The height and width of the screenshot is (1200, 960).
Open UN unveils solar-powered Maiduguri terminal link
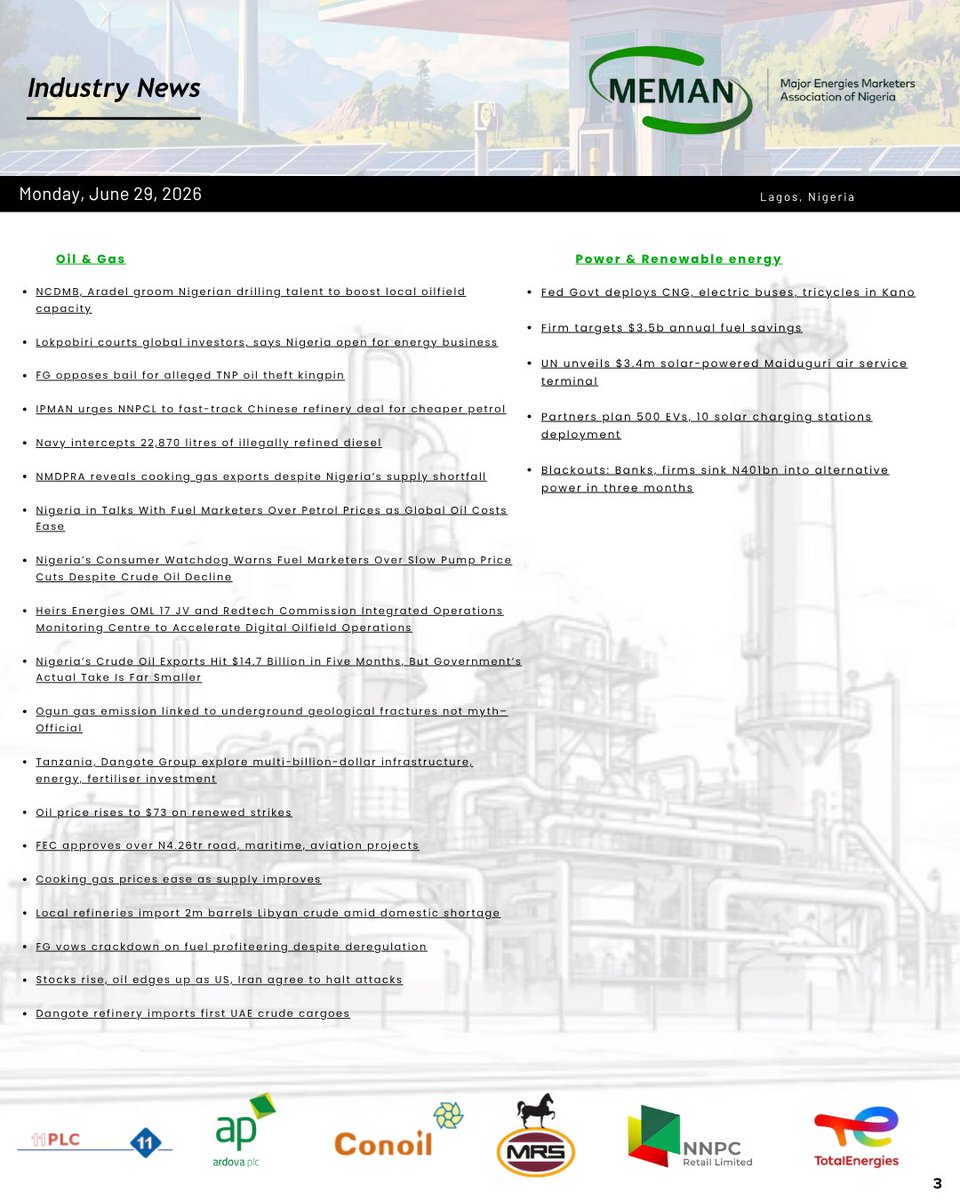coord(724,372)
